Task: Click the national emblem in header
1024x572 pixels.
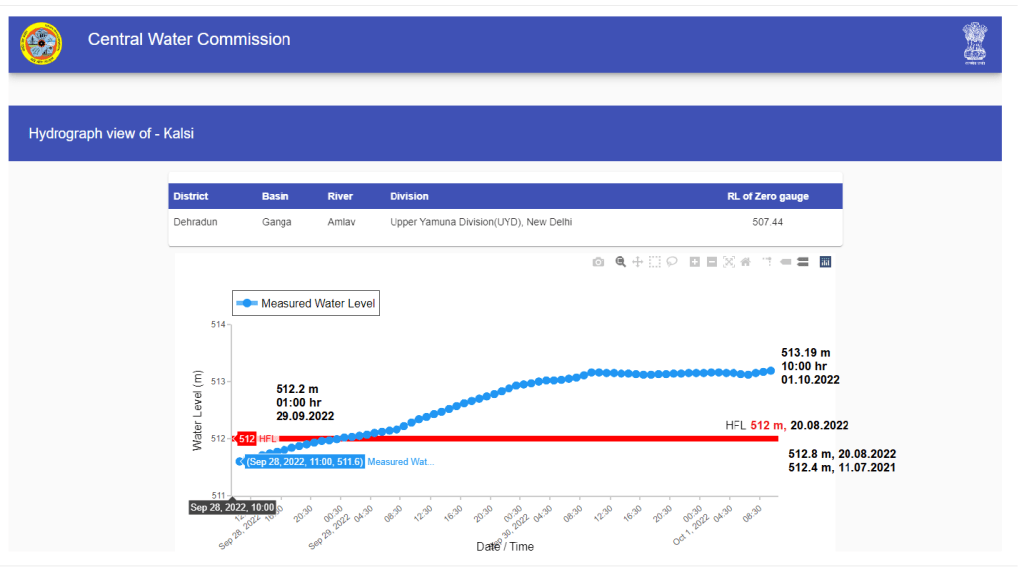Action: click(974, 43)
